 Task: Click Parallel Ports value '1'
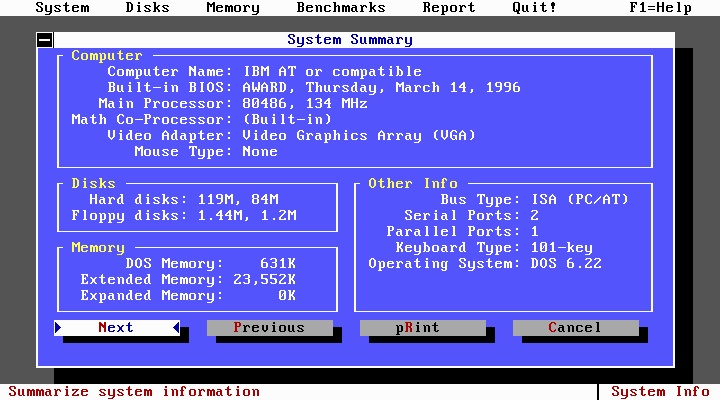pyautogui.click(x=534, y=231)
